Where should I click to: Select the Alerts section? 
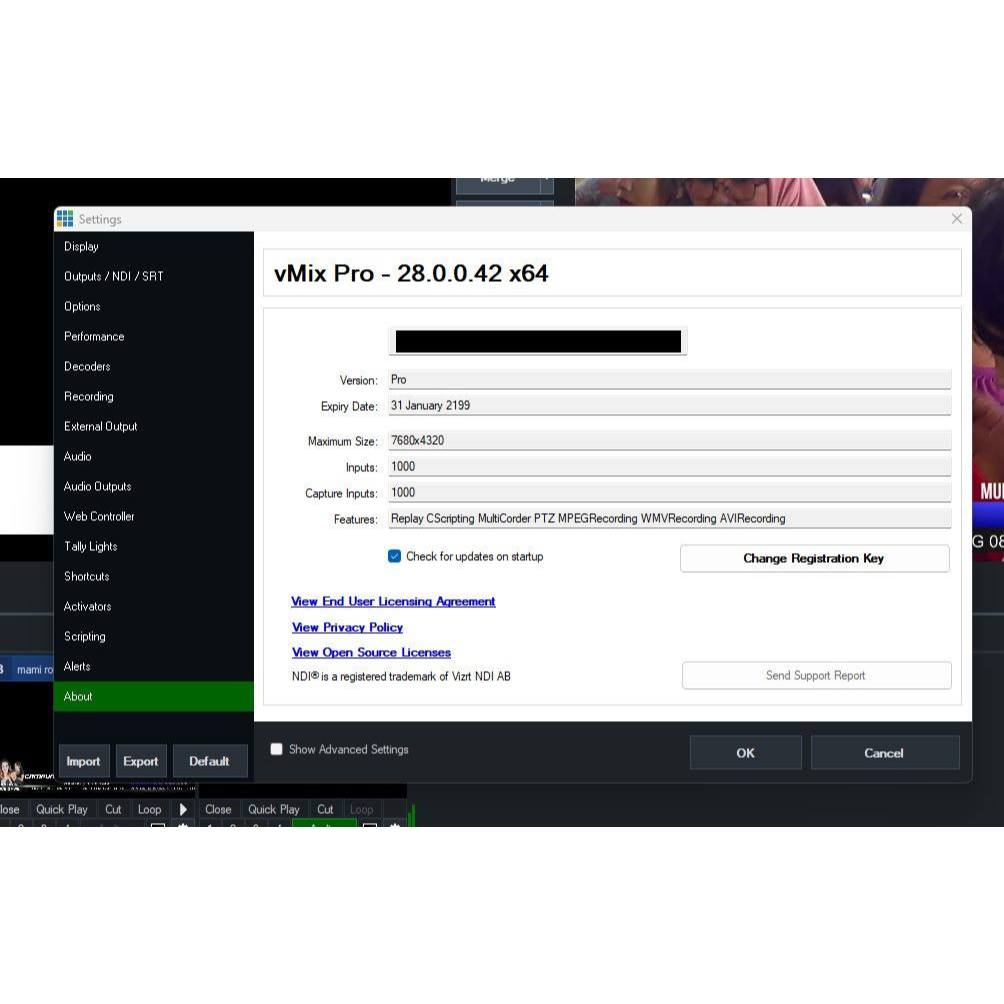[154, 667]
